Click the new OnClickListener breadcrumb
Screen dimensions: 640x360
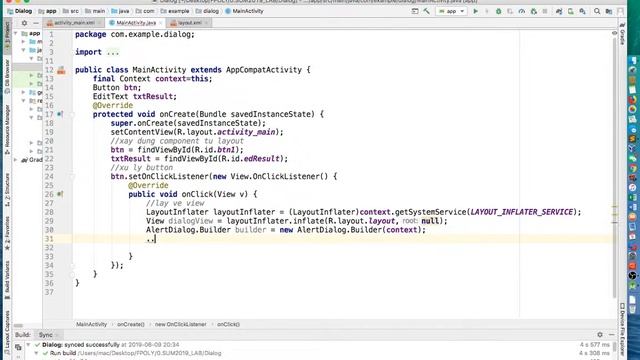[180, 324]
